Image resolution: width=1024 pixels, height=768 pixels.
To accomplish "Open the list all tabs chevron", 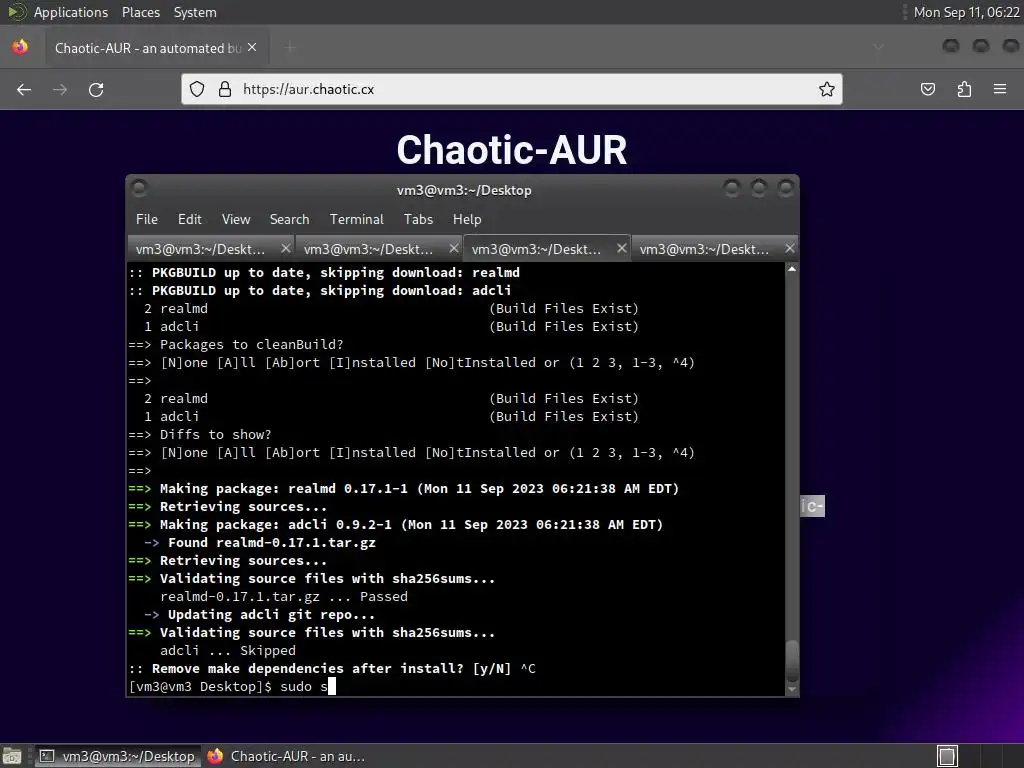I will click(879, 46).
